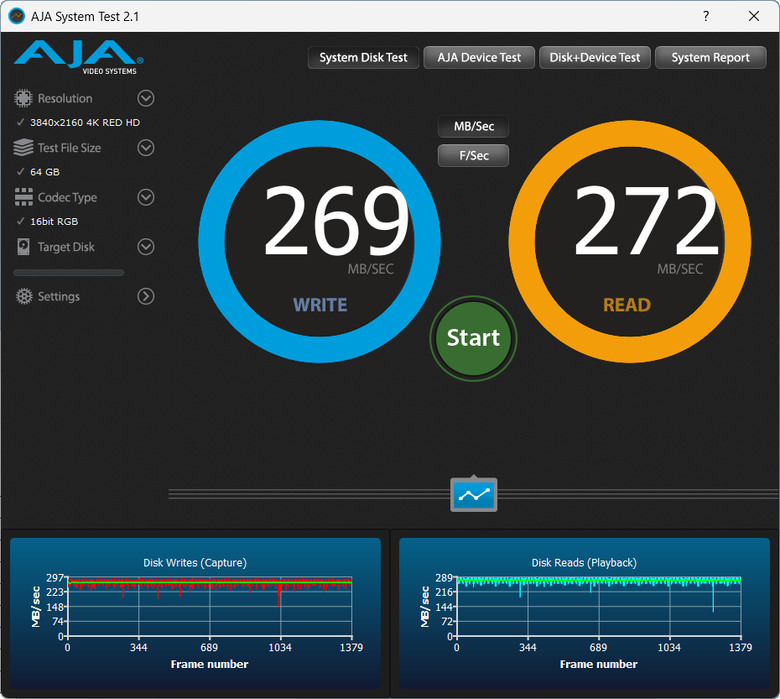
Task: Start the disk test
Action: coord(474,338)
